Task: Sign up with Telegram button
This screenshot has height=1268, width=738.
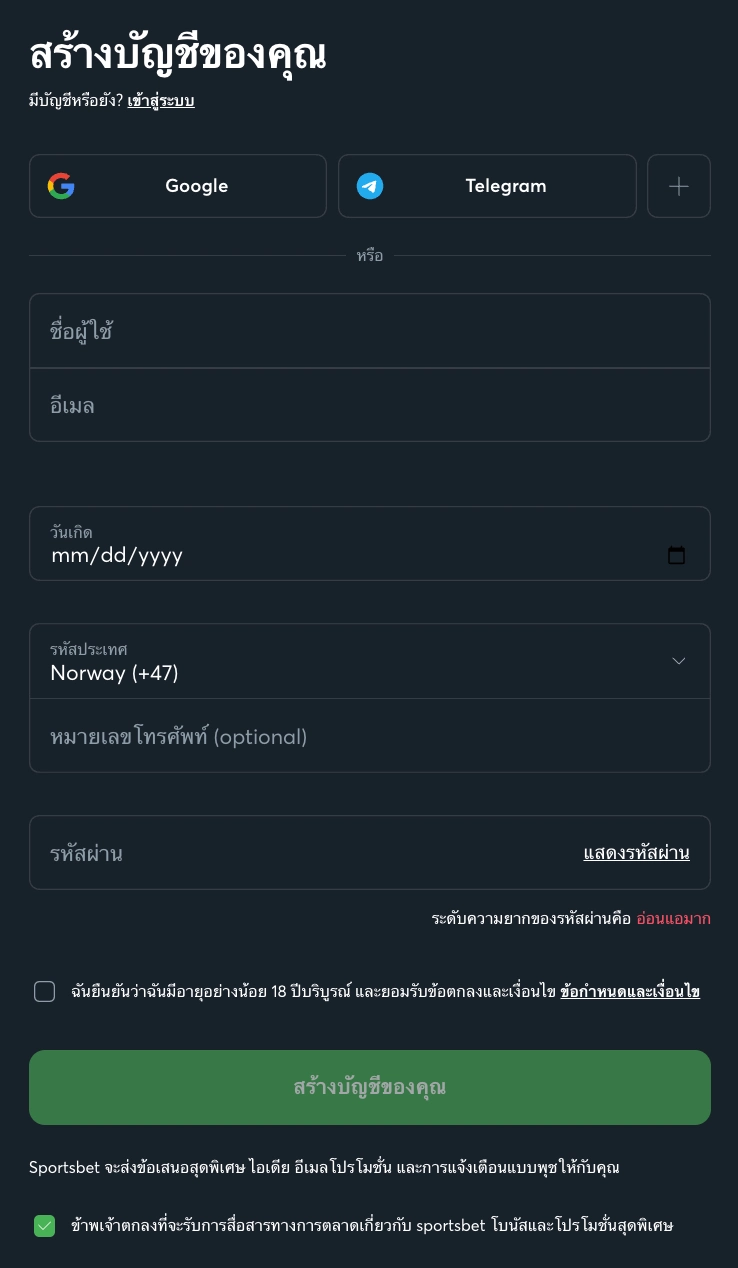Action: click(487, 186)
